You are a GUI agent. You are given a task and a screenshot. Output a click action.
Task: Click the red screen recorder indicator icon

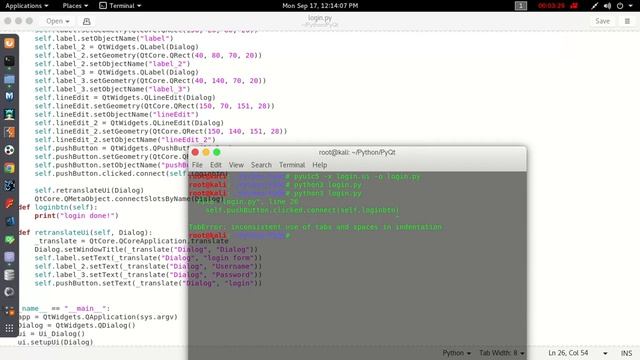point(574,6)
